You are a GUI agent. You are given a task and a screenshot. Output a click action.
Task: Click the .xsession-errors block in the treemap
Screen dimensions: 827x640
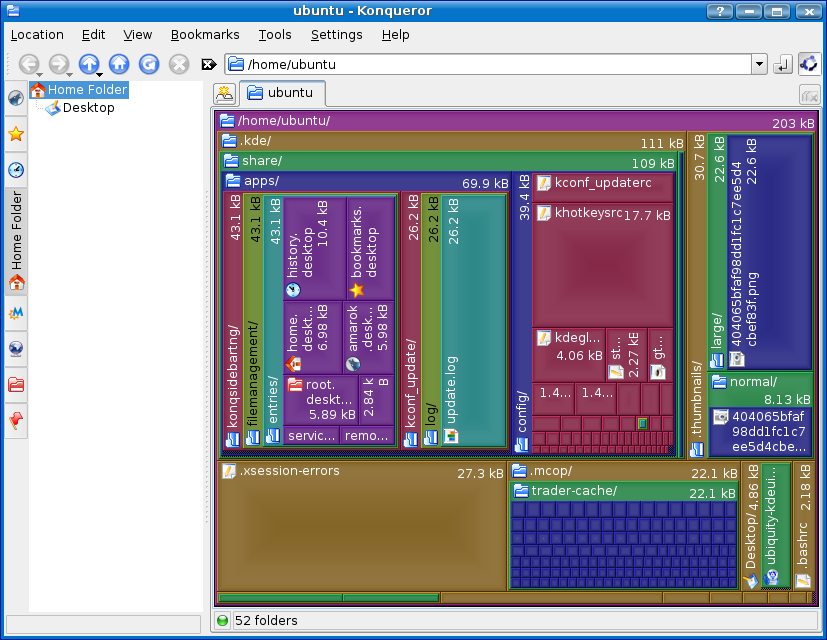(360, 525)
